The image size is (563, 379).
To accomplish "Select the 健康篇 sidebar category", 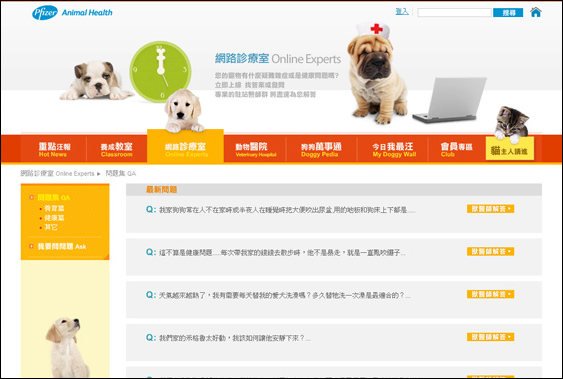I will pos(54,218).
